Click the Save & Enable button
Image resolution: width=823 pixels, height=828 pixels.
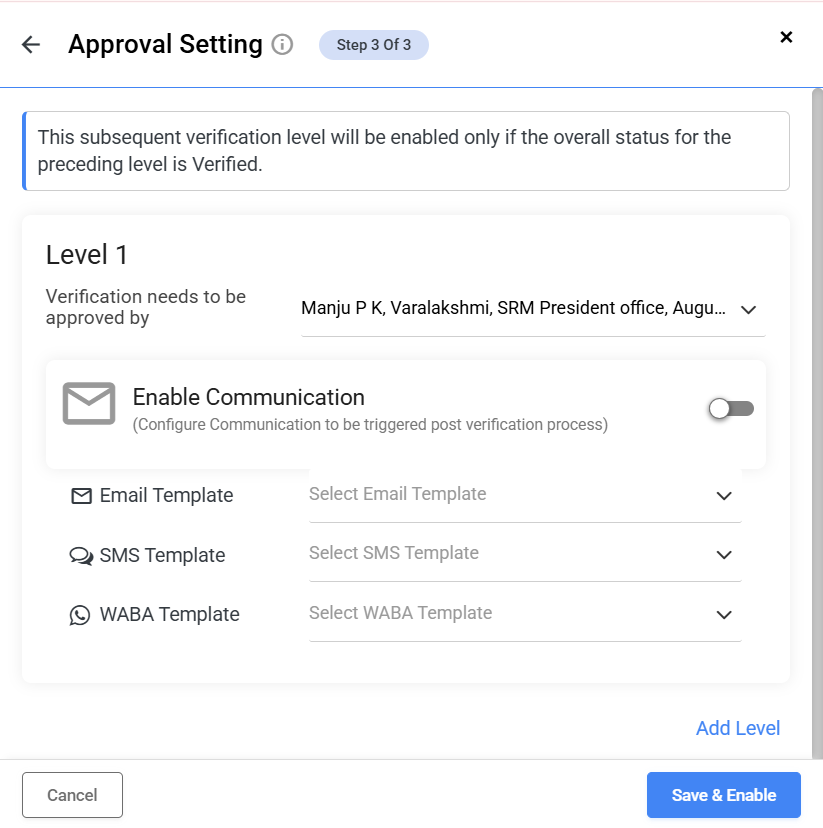pos(724,795)
